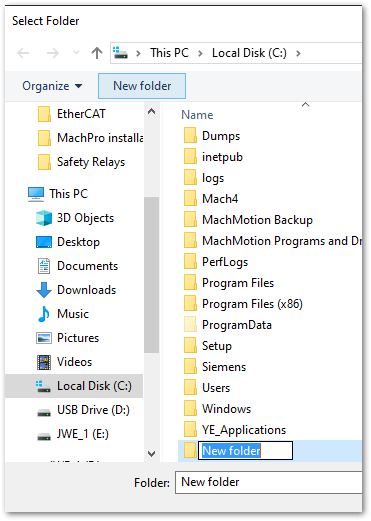
Task: Click the New folder toolbar button
Action: click(142, 86)
